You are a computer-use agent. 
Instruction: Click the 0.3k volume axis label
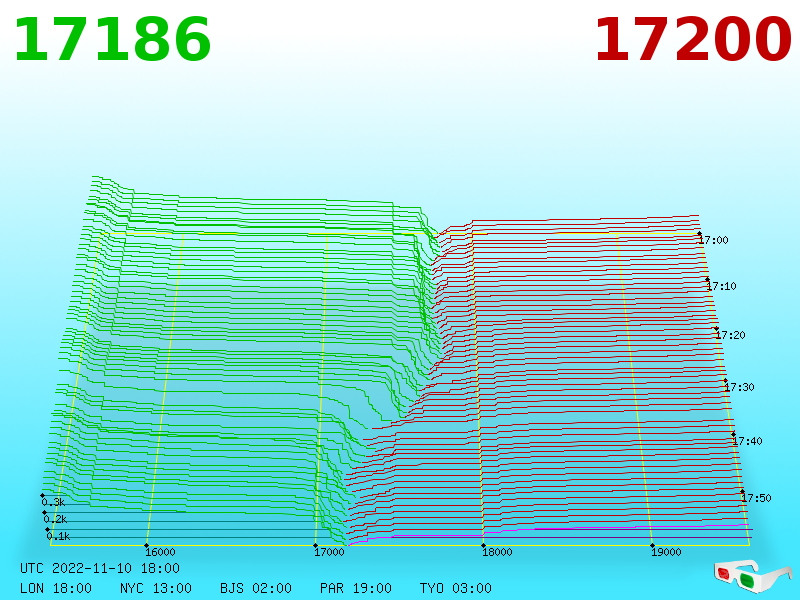53,502
